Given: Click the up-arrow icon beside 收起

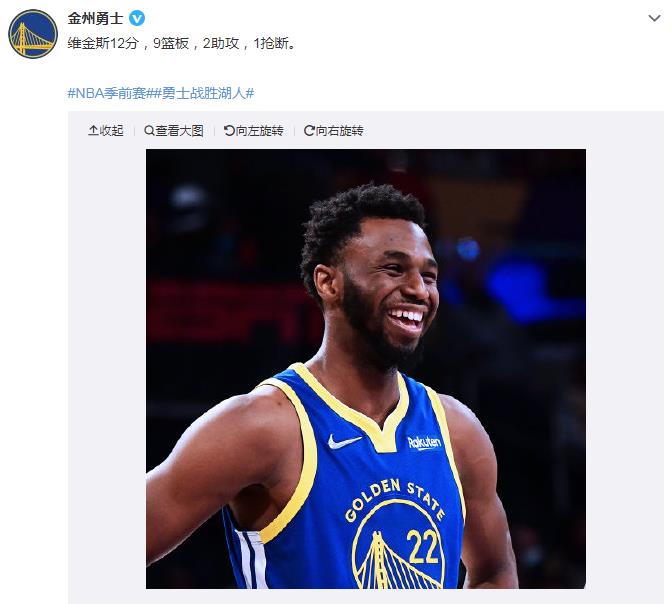Looking at the screenshot, I should [x=93, y=130].
